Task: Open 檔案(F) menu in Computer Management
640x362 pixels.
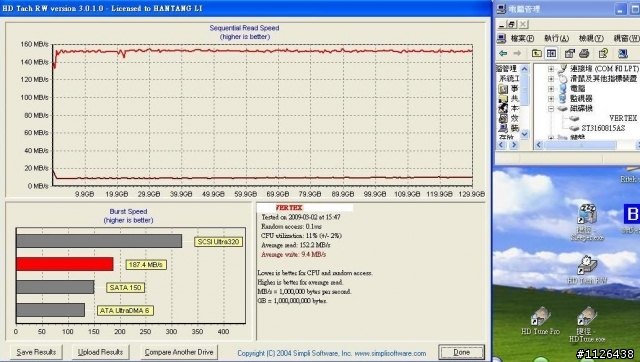Action: [x=522, y=38]
